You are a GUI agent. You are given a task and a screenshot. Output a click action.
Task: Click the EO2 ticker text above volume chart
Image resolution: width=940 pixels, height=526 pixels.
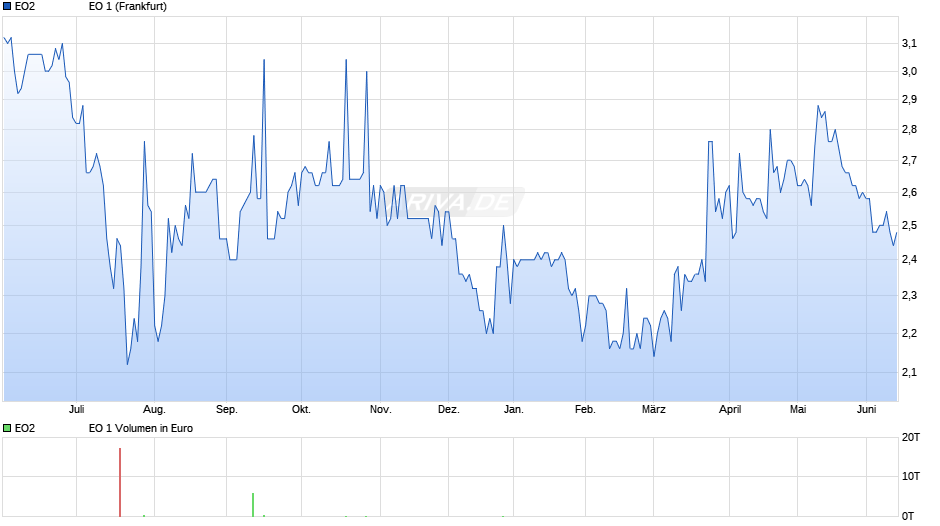pyautogui.click(x=25, y=428)
